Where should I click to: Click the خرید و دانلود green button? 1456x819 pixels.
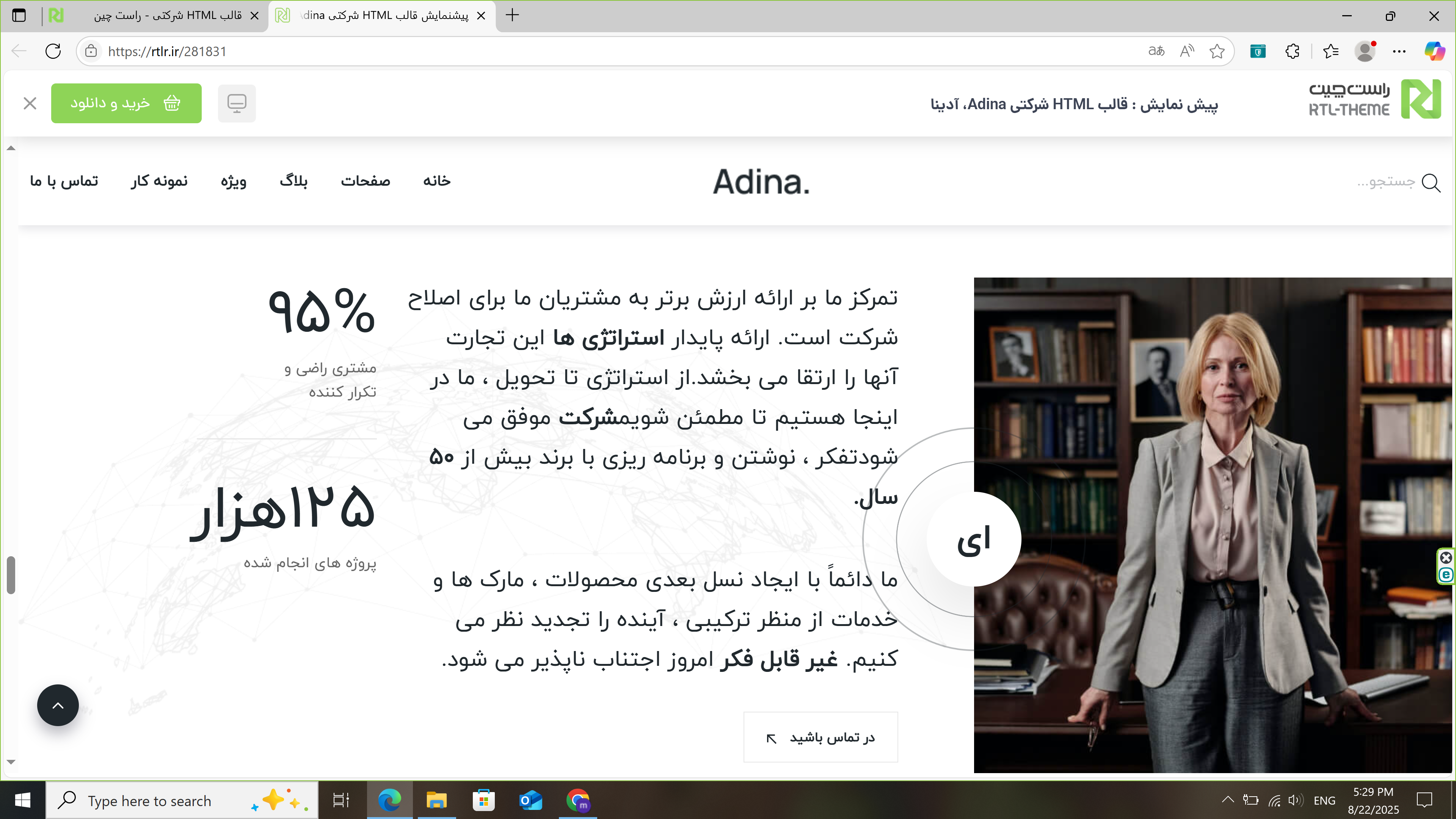[x=126, y=104]
